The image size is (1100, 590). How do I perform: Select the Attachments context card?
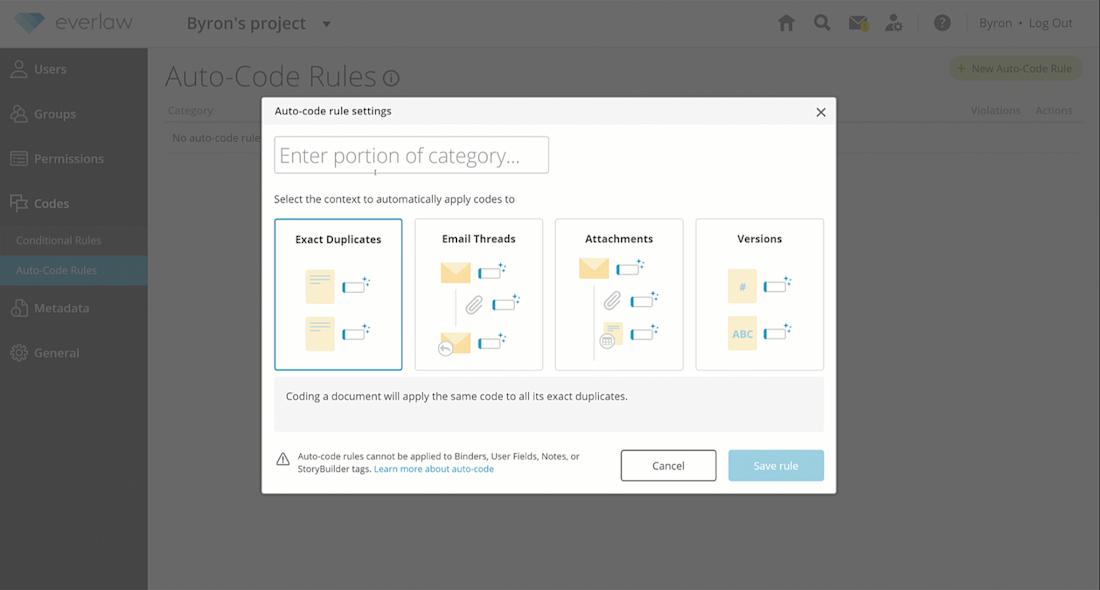point(619,294)
